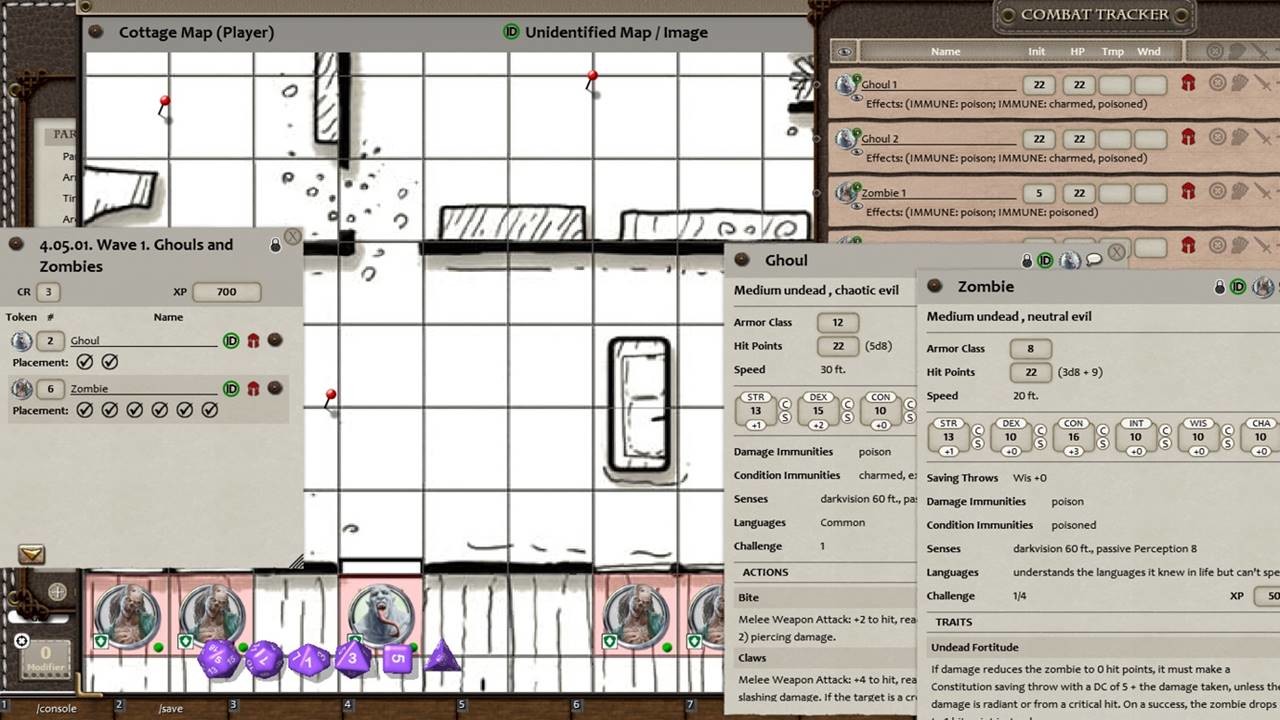Check the first Ghoul placement checkbox

tap(84, 362)
